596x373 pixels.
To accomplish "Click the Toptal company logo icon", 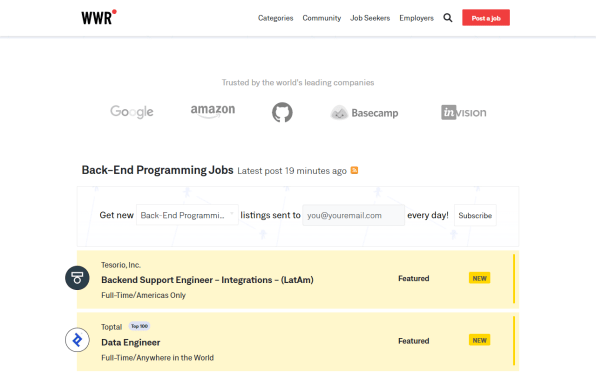I will [77, 340].
